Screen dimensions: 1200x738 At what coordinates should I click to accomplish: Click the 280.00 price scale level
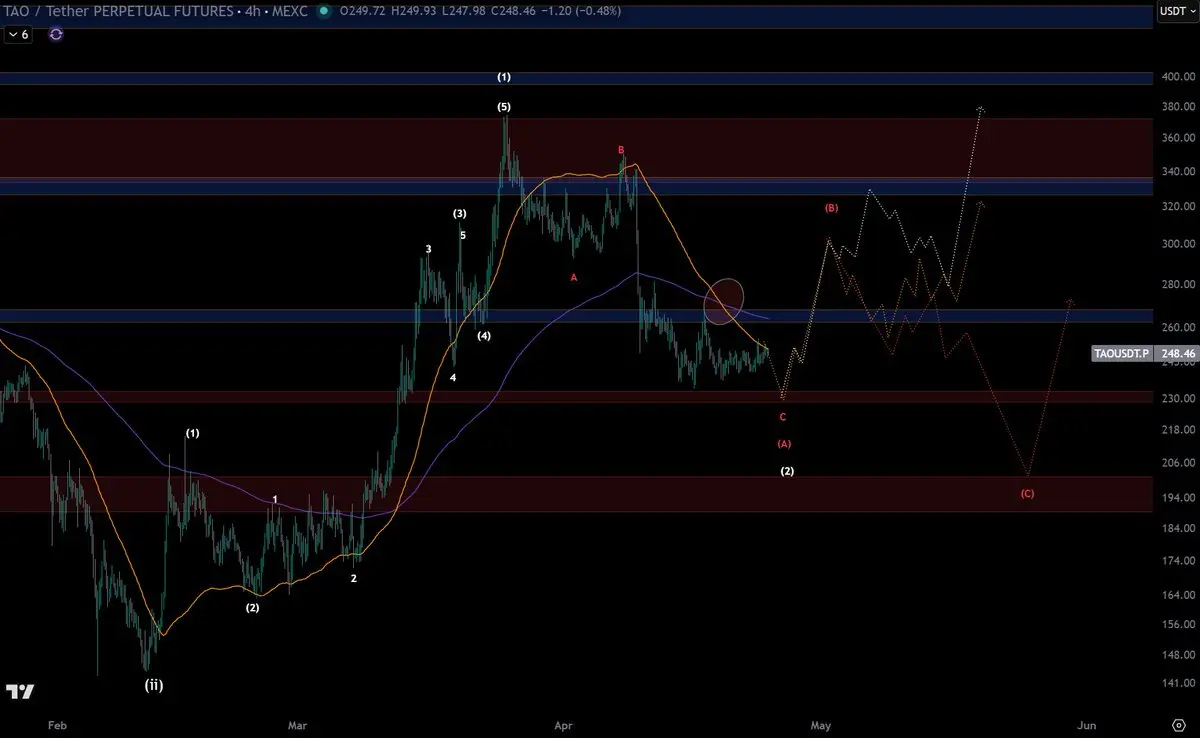1178,284
